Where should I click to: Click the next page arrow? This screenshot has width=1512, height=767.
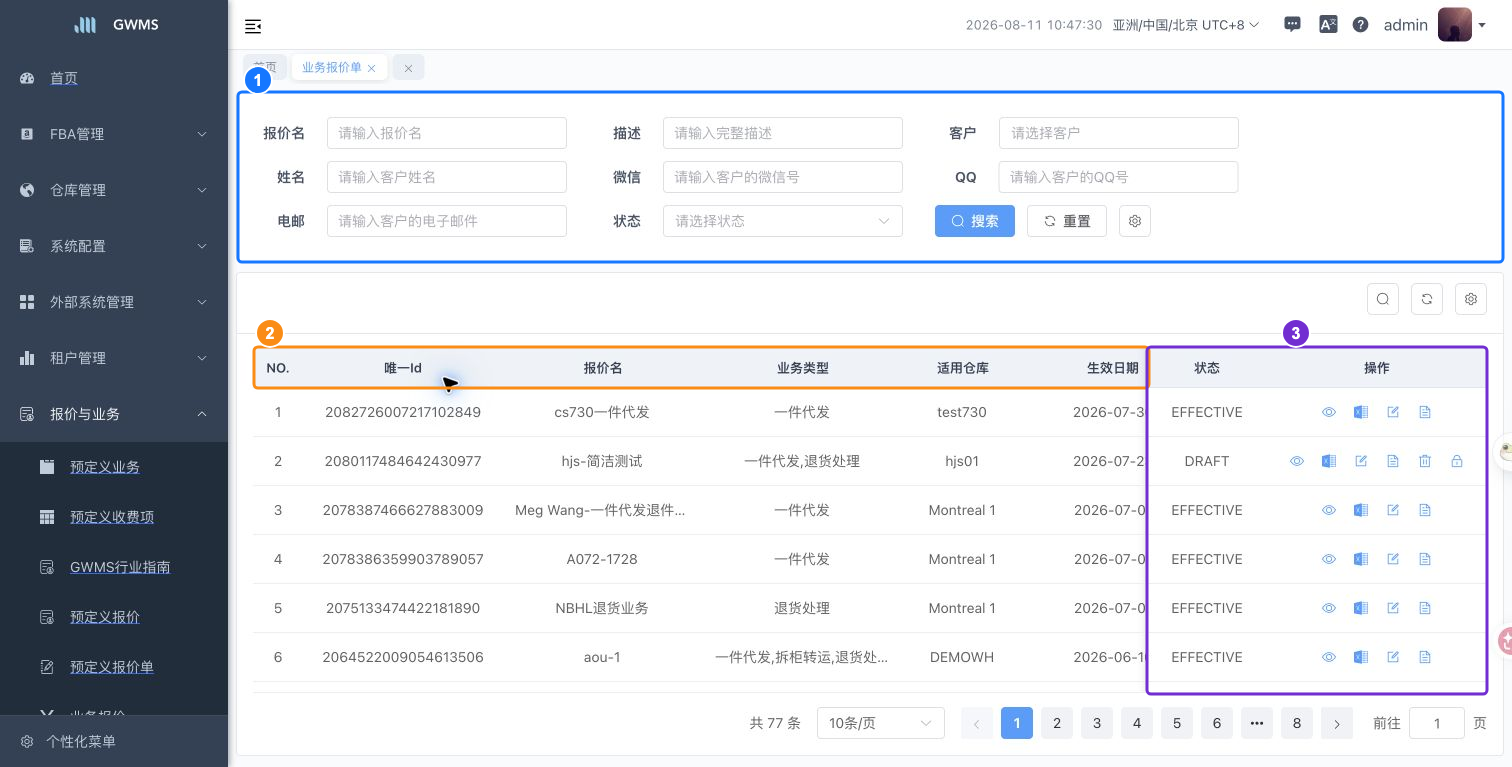click(x=1337, y=723)
